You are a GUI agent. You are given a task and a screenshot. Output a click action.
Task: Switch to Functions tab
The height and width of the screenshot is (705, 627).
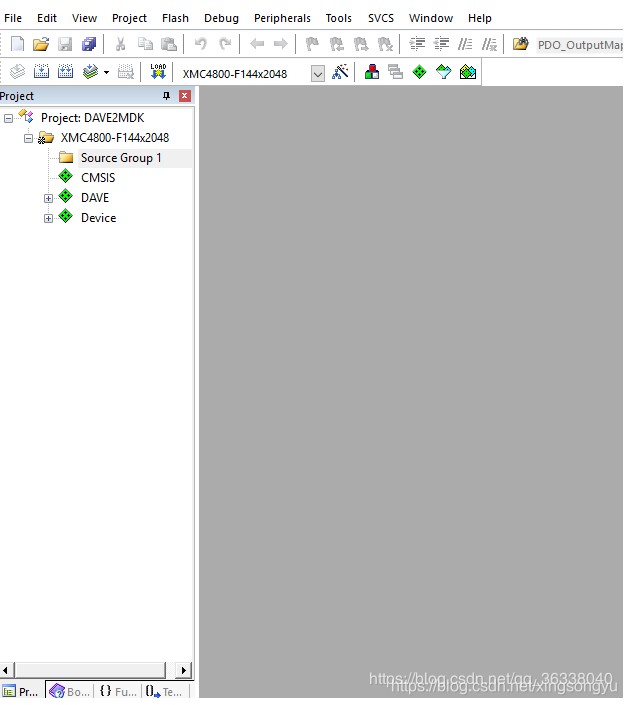pyautogui.click(x=118, y=692)
